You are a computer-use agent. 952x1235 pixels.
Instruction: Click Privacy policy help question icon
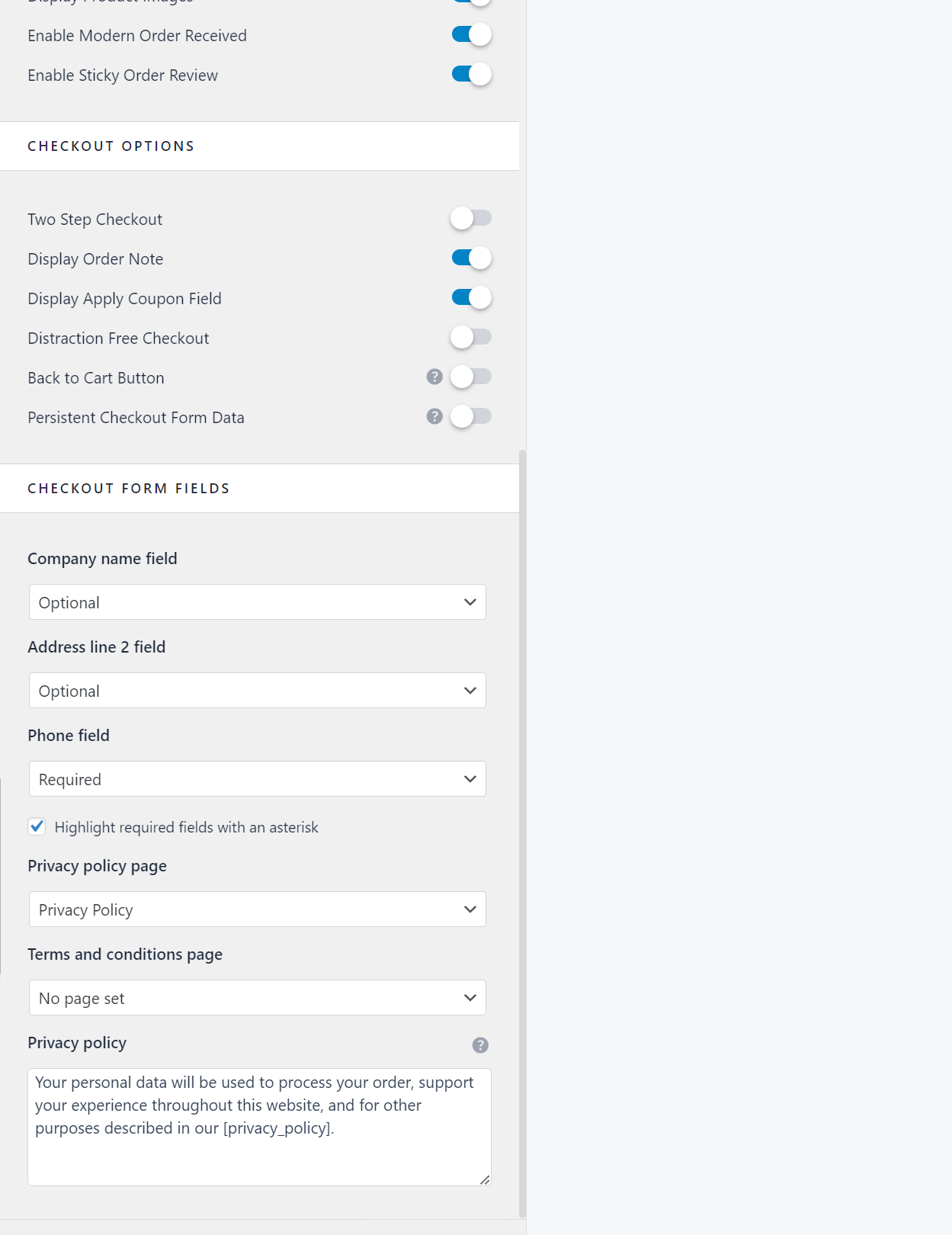tap(480, 1045)
